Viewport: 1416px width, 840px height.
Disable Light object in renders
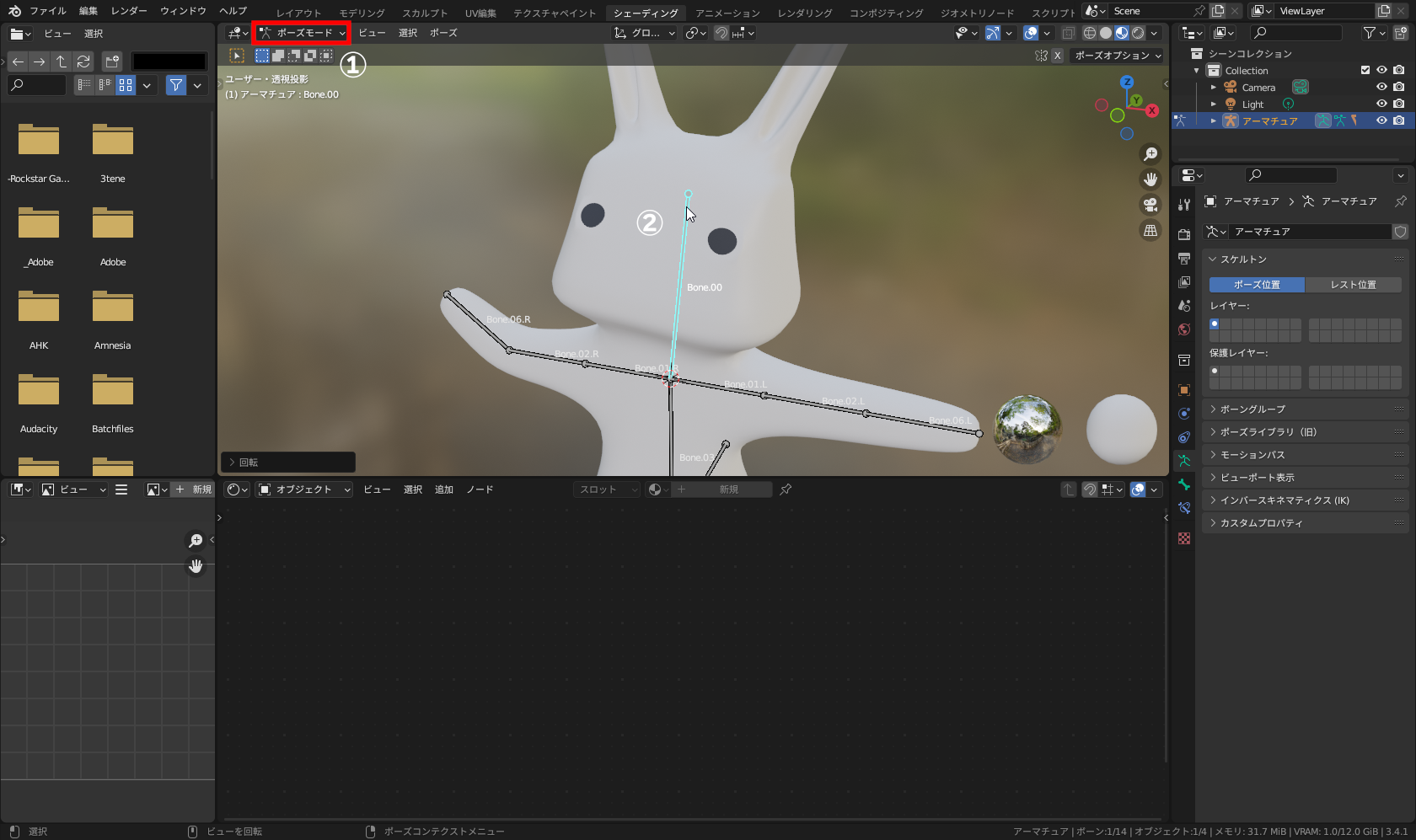(x=1398, y=104)
